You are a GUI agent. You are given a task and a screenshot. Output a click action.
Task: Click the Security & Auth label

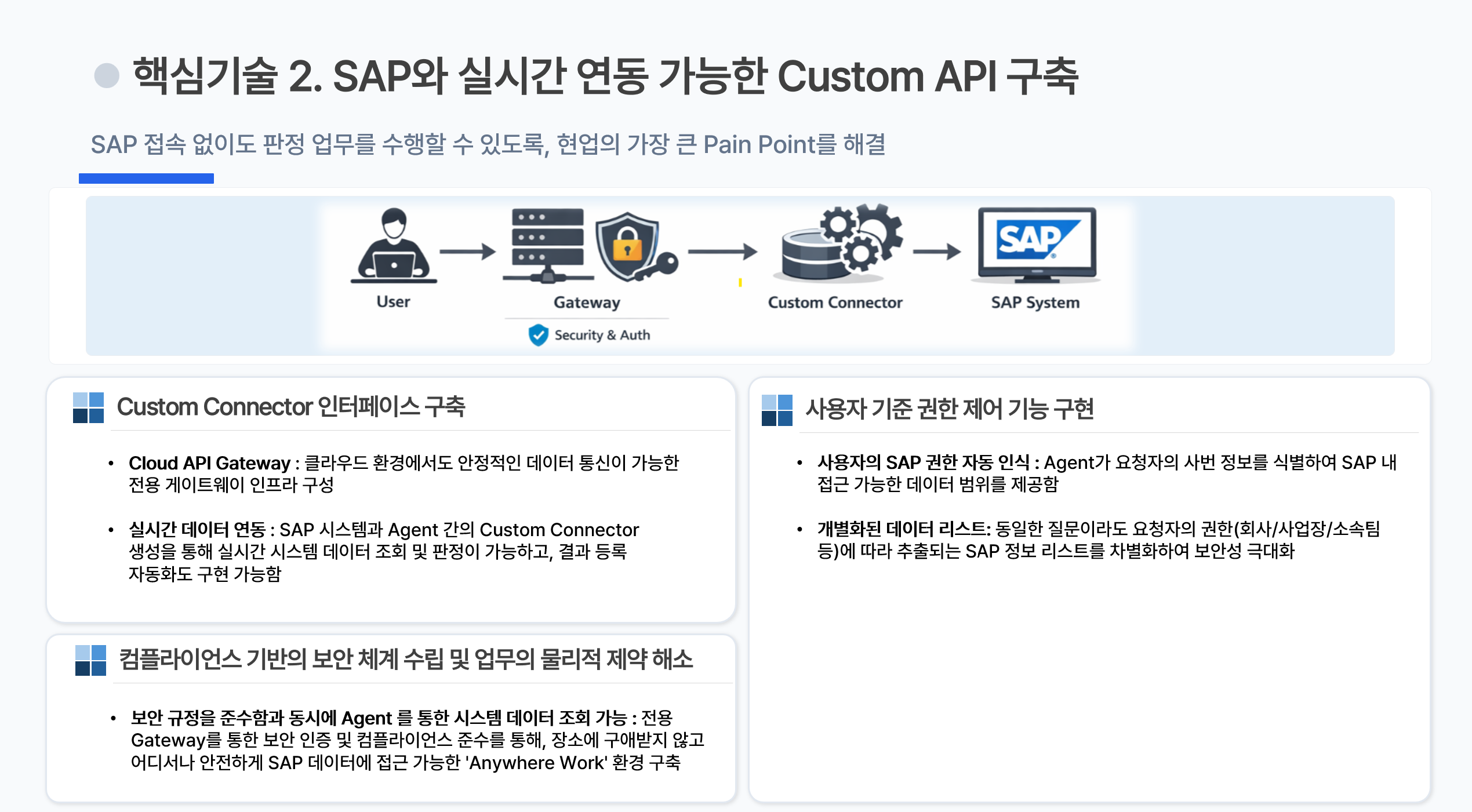(602, 335)
